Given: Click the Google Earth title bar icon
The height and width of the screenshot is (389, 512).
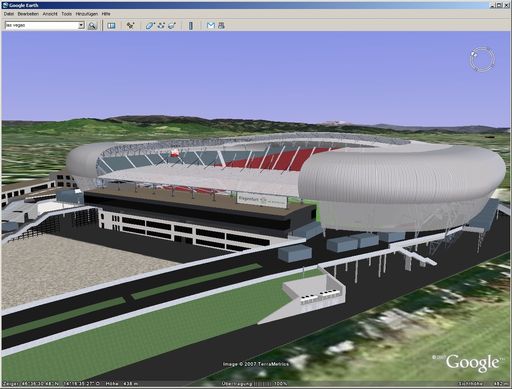Looking at the screenshot, I should 5,5.
